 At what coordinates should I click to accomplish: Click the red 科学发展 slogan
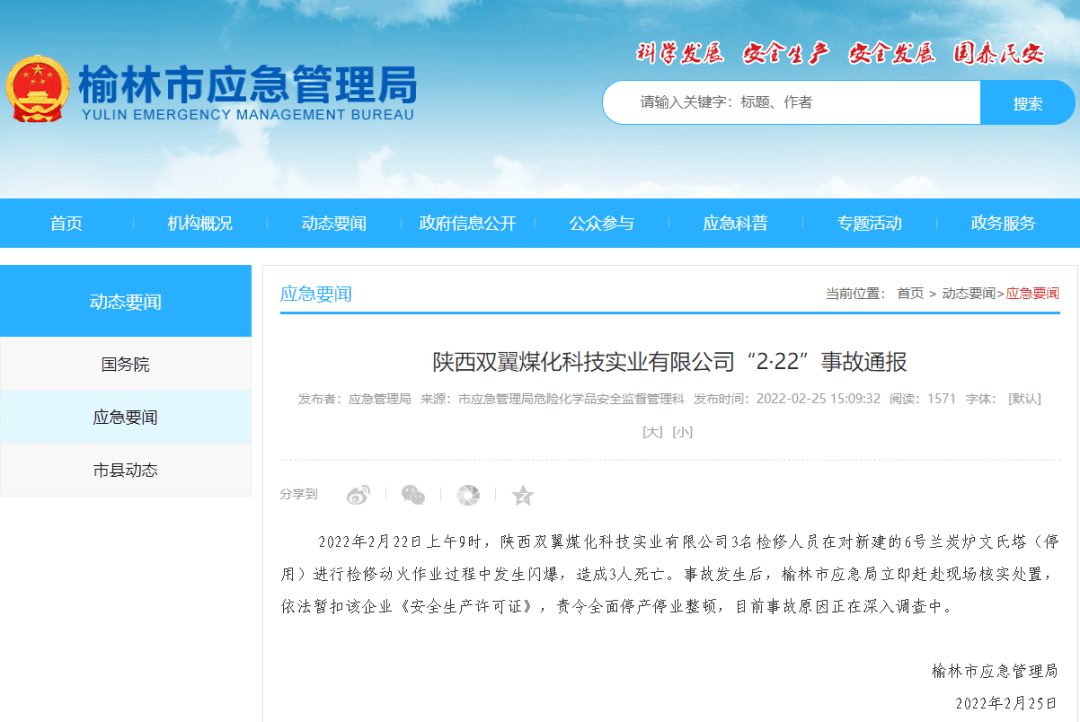point(679,53)
